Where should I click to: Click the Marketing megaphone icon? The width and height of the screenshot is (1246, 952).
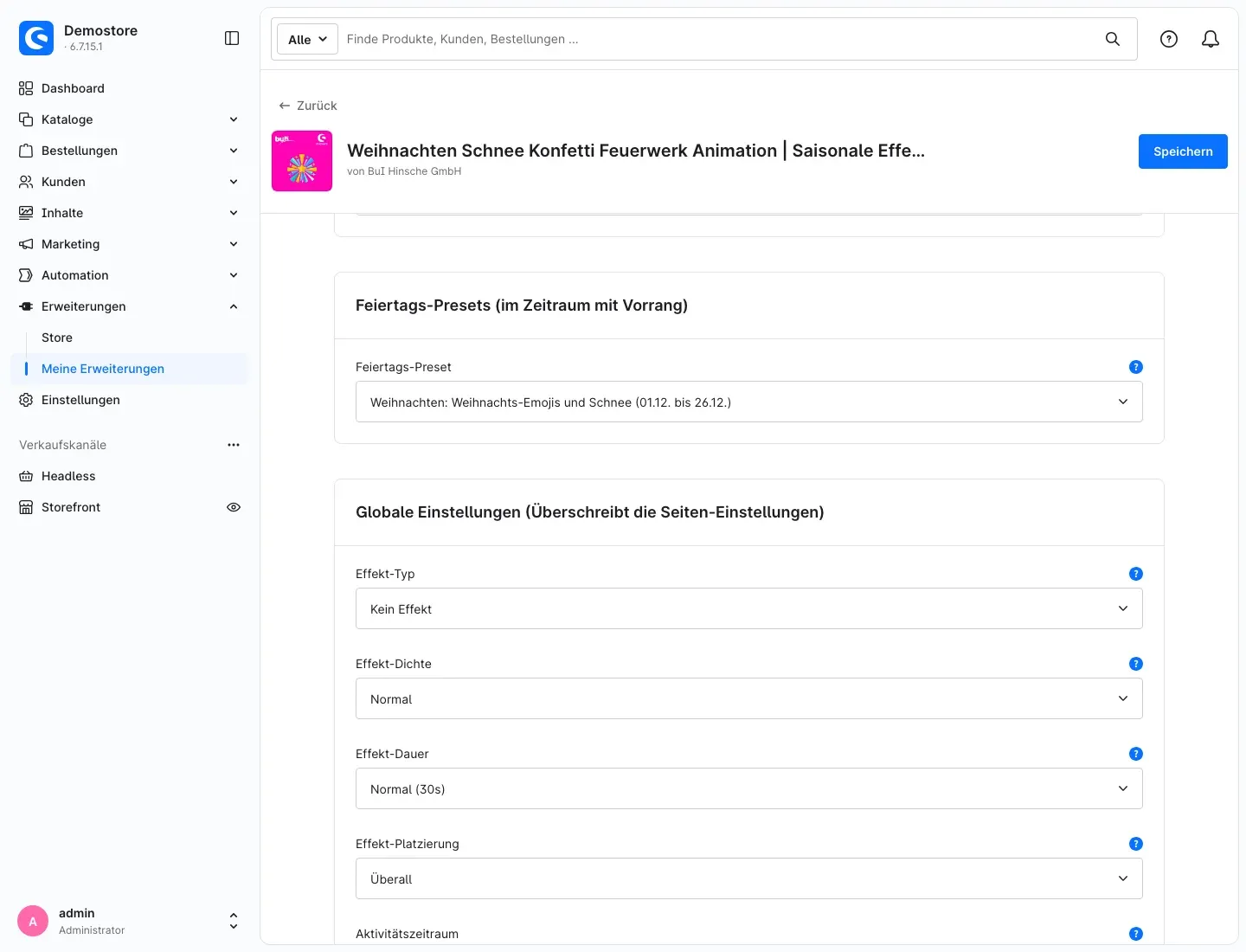pos(26,244)
